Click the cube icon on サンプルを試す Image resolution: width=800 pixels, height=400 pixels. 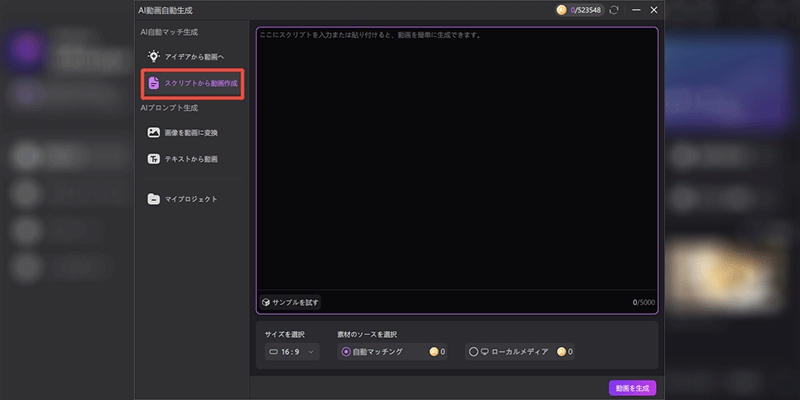[265, 303]
